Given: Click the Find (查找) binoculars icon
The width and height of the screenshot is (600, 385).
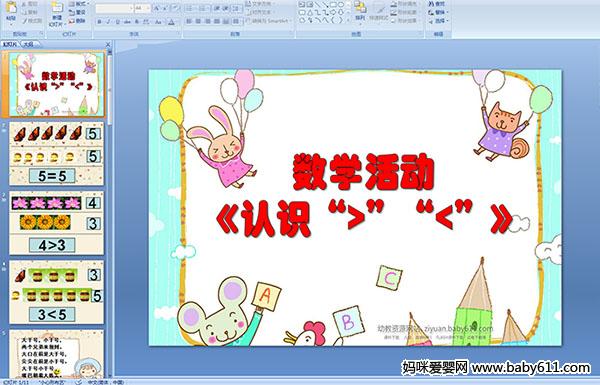Looking at the screenshot, I should [431, 4].
